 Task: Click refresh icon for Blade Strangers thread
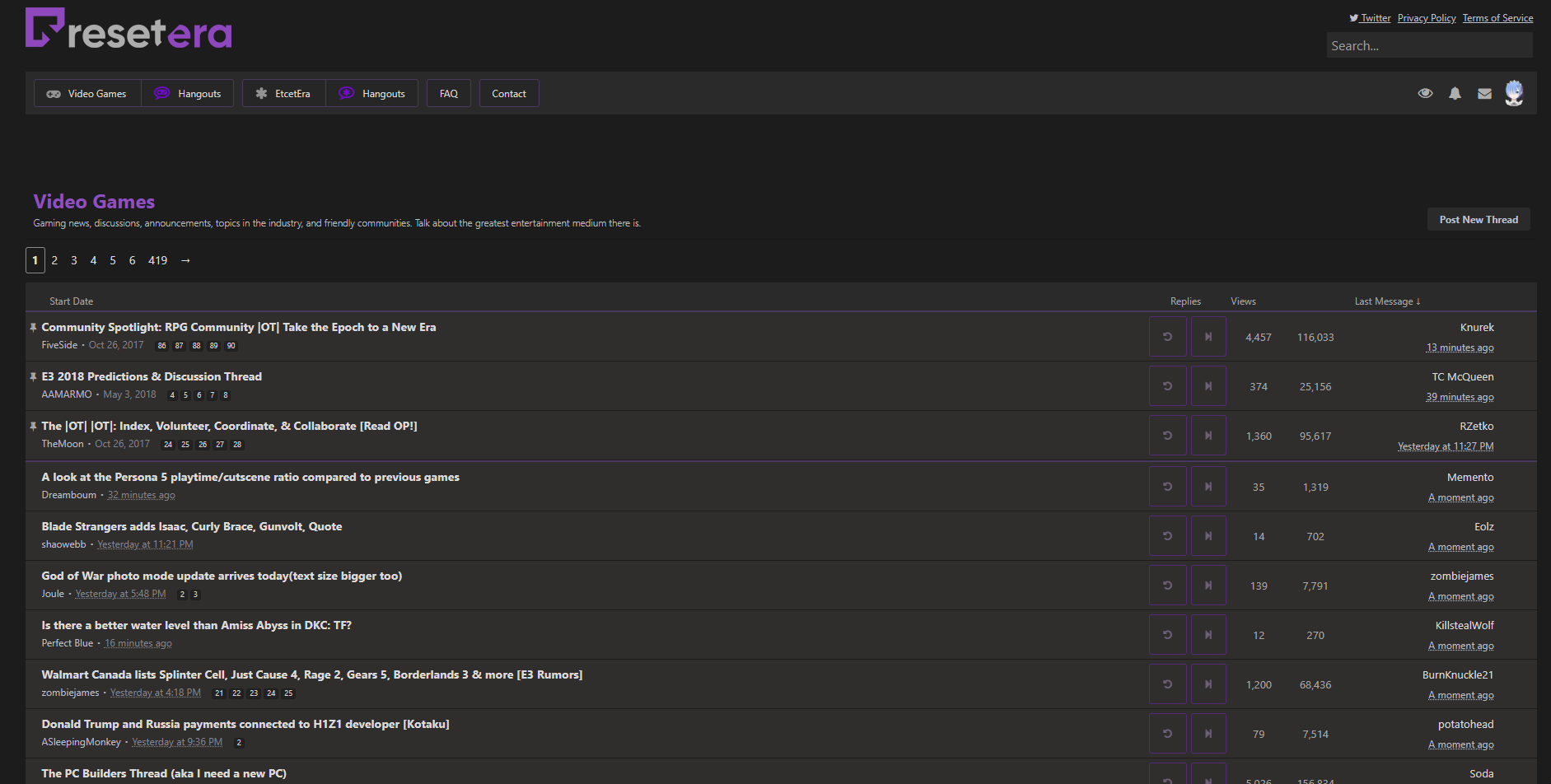pos(1168,536)
